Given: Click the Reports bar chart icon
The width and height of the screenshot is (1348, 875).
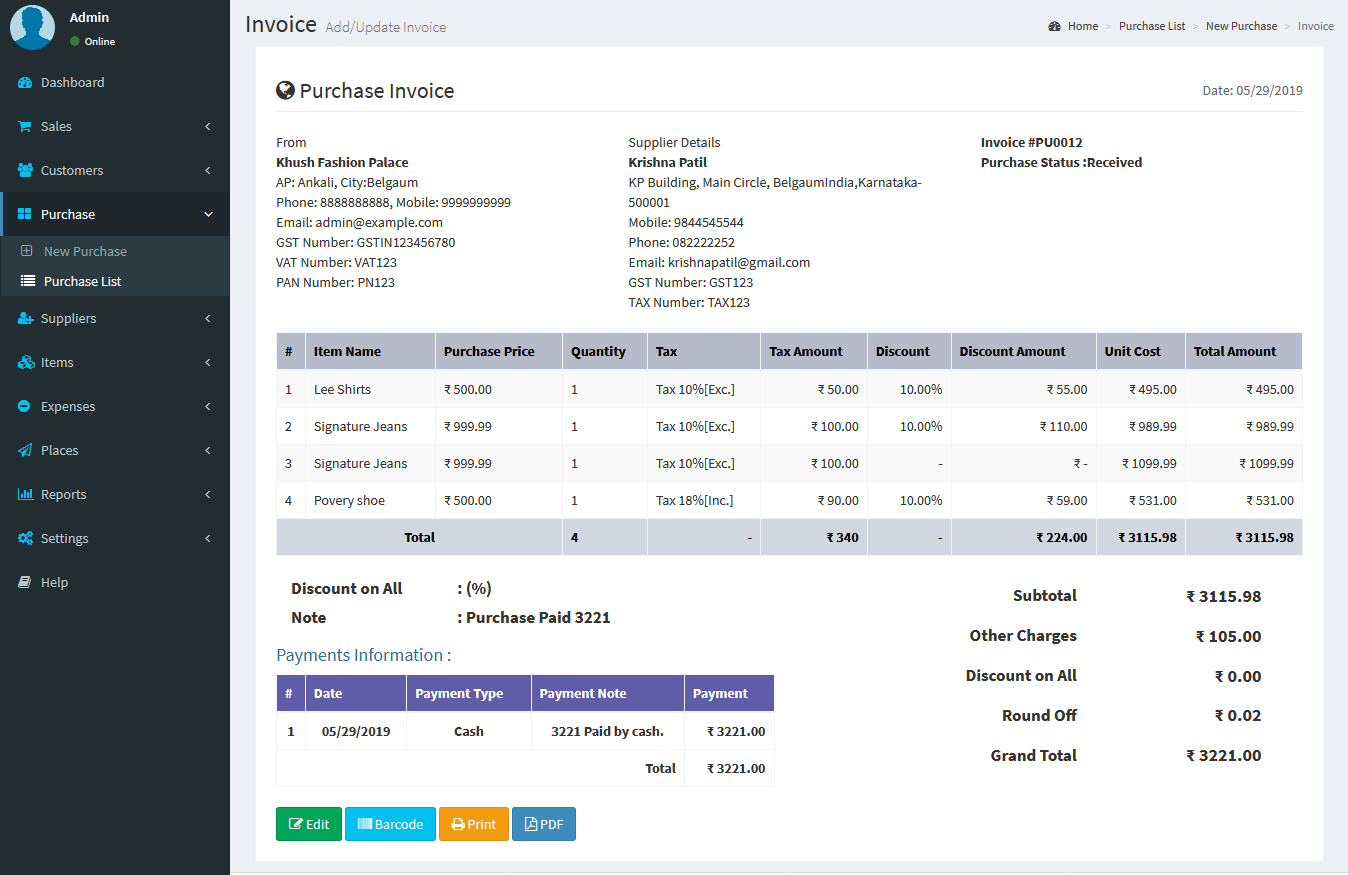Looking at the screenshot, I should (x=25, y=495).
